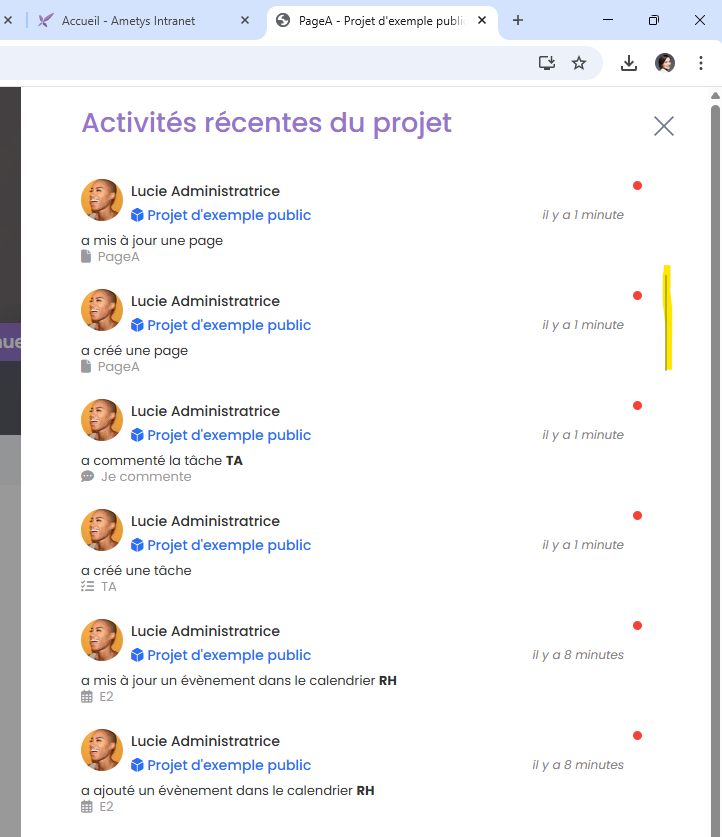Open PageA from the page update activity
The image size is (722, 837).
pyautogui.click(x=118, y=257)
